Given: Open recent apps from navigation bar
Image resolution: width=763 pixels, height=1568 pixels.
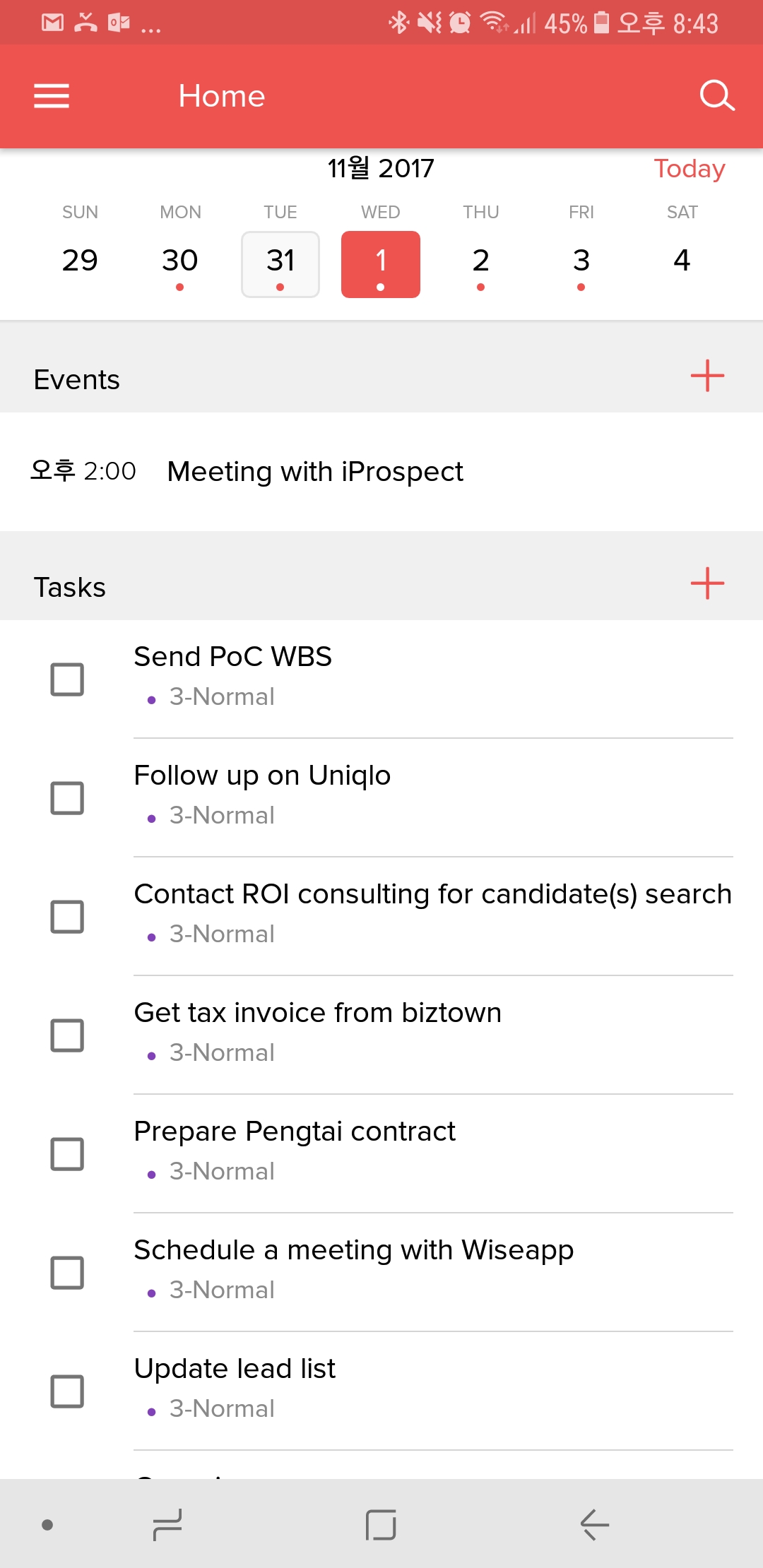Looking at the screenshot, I should (x=168, y=1525).
